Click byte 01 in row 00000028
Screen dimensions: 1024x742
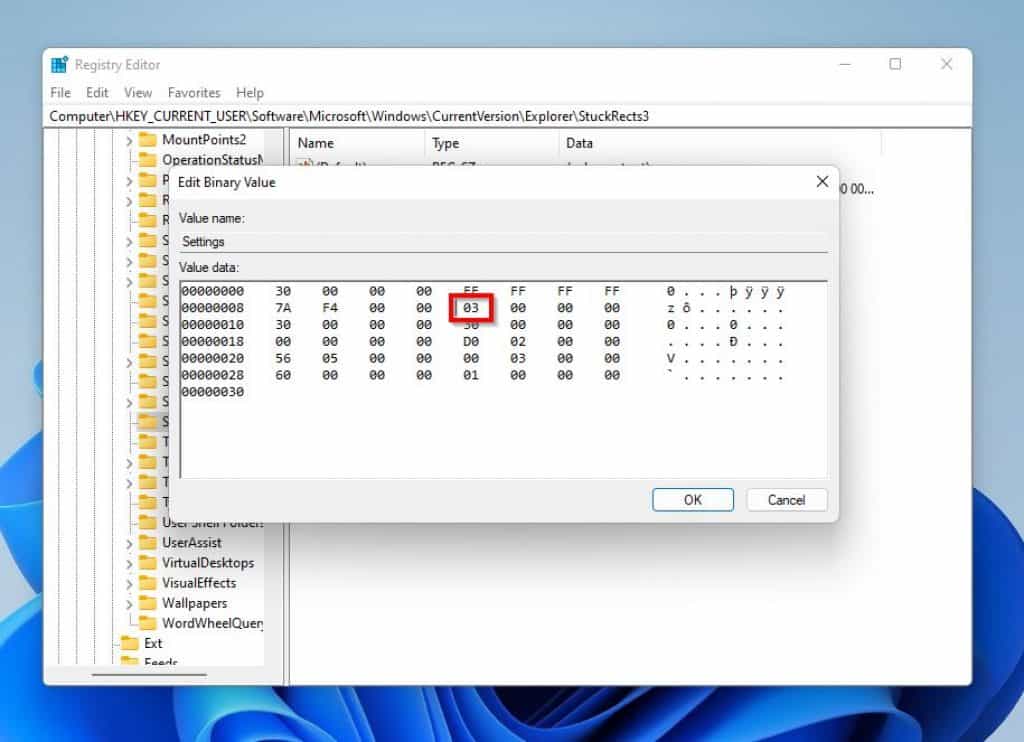[471, 376]
